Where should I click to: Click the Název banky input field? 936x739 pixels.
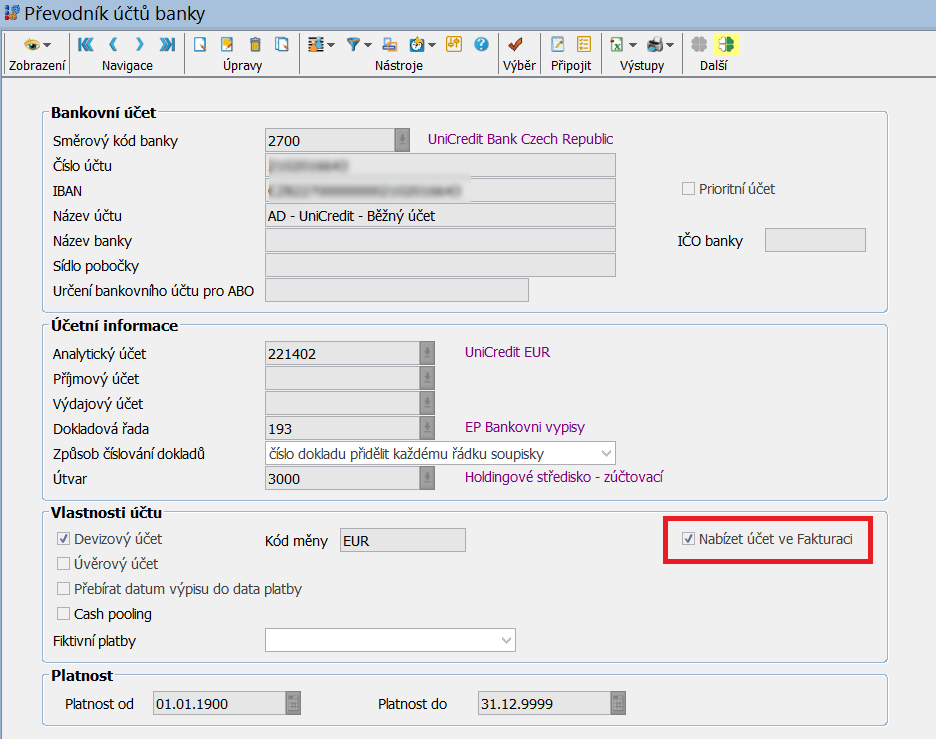[440, 240]
